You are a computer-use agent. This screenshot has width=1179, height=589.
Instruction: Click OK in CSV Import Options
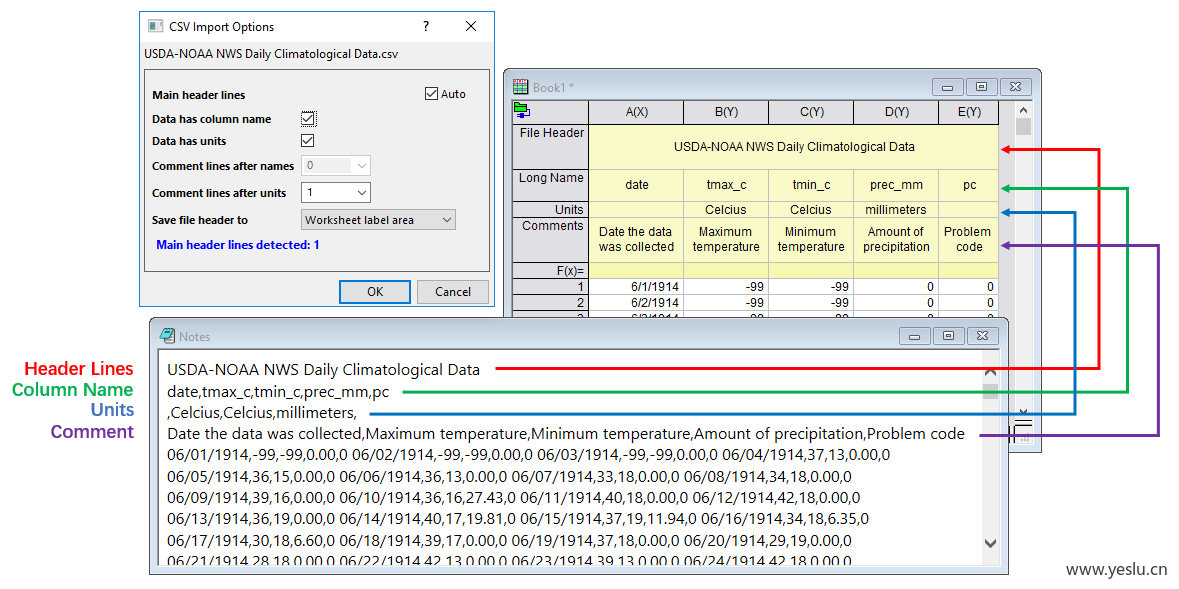(x=374, y=292)
